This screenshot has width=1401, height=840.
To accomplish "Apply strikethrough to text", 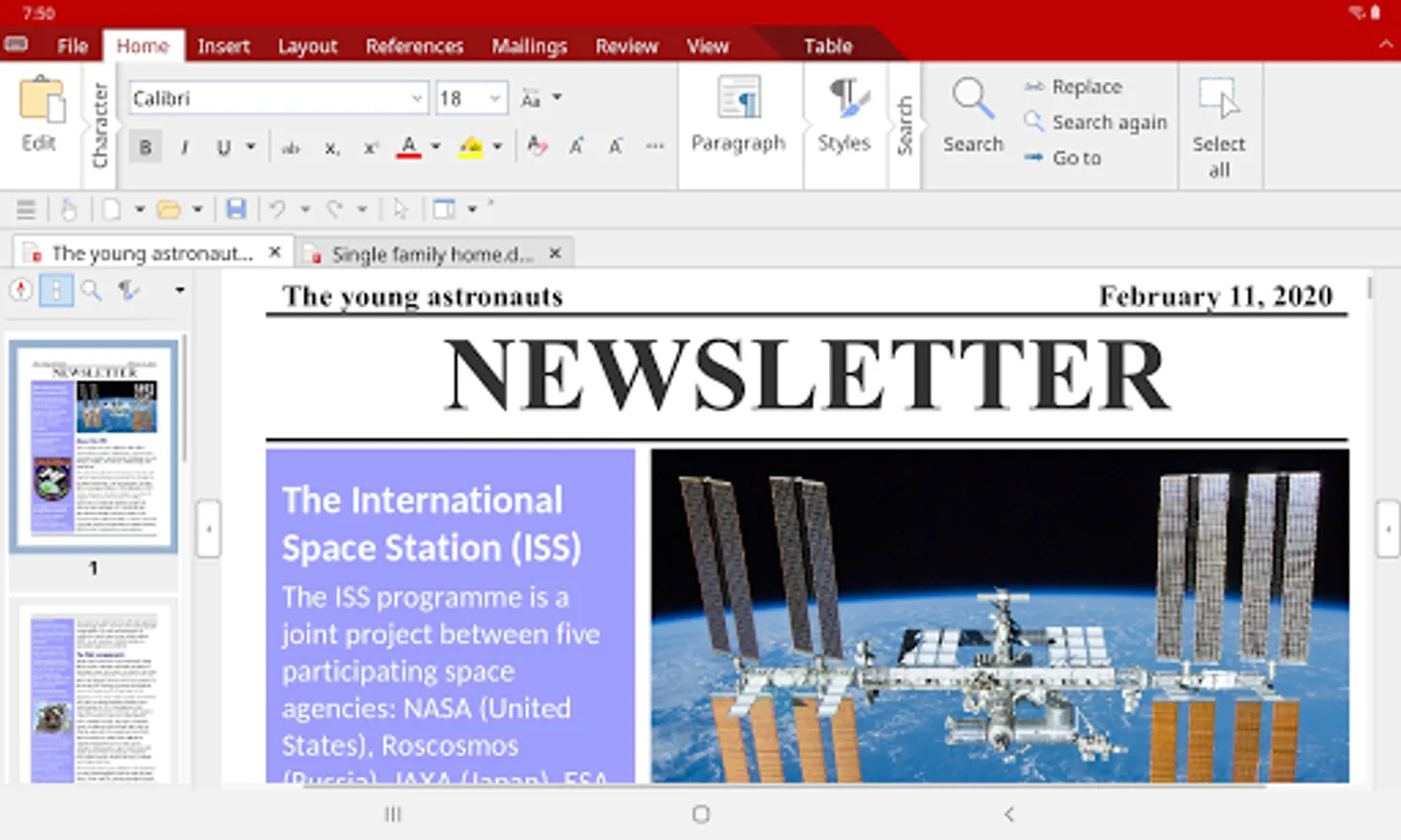I will pyautogui.click(x=291, y=147).
